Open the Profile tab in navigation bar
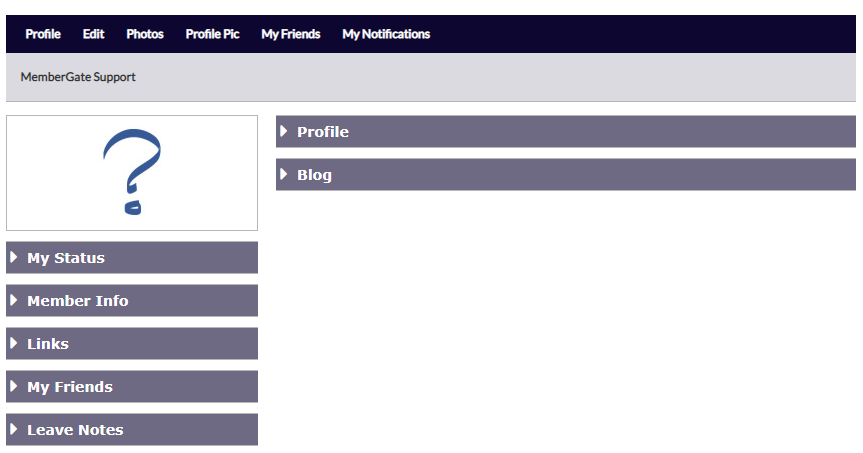This screenshot has height=453, width=863. [43, 34]
